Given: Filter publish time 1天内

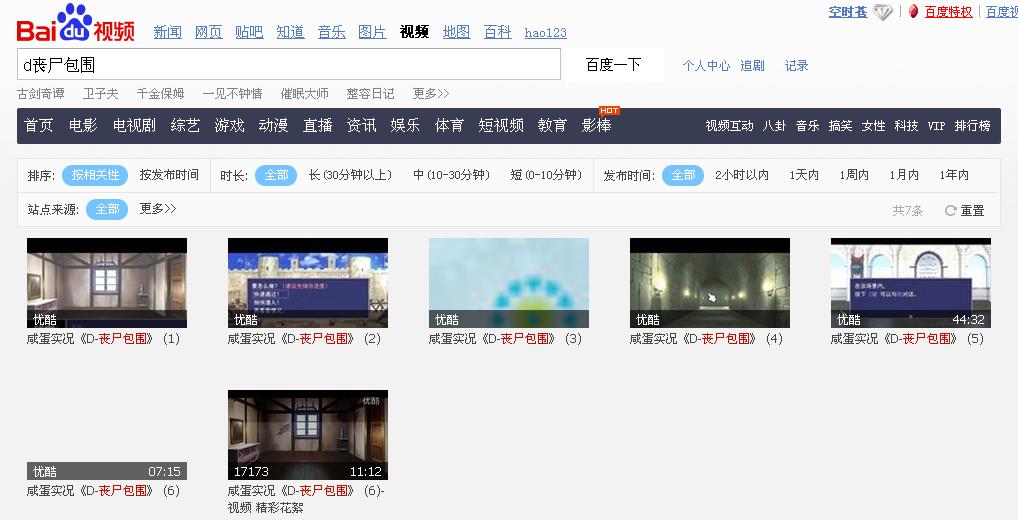Looking at the screenshot, I should (x=804, y=175).
